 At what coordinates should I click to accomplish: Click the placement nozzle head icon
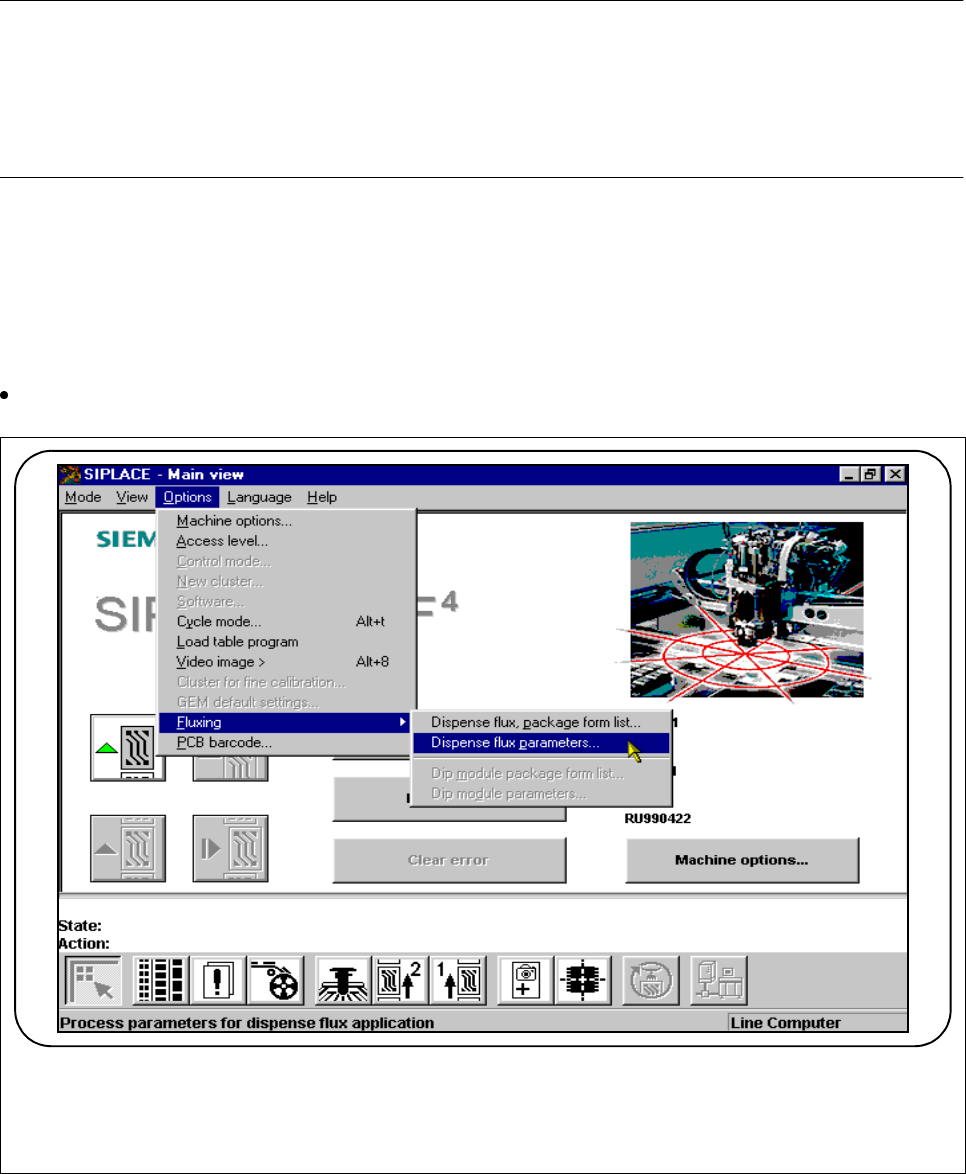click(343, 980)
